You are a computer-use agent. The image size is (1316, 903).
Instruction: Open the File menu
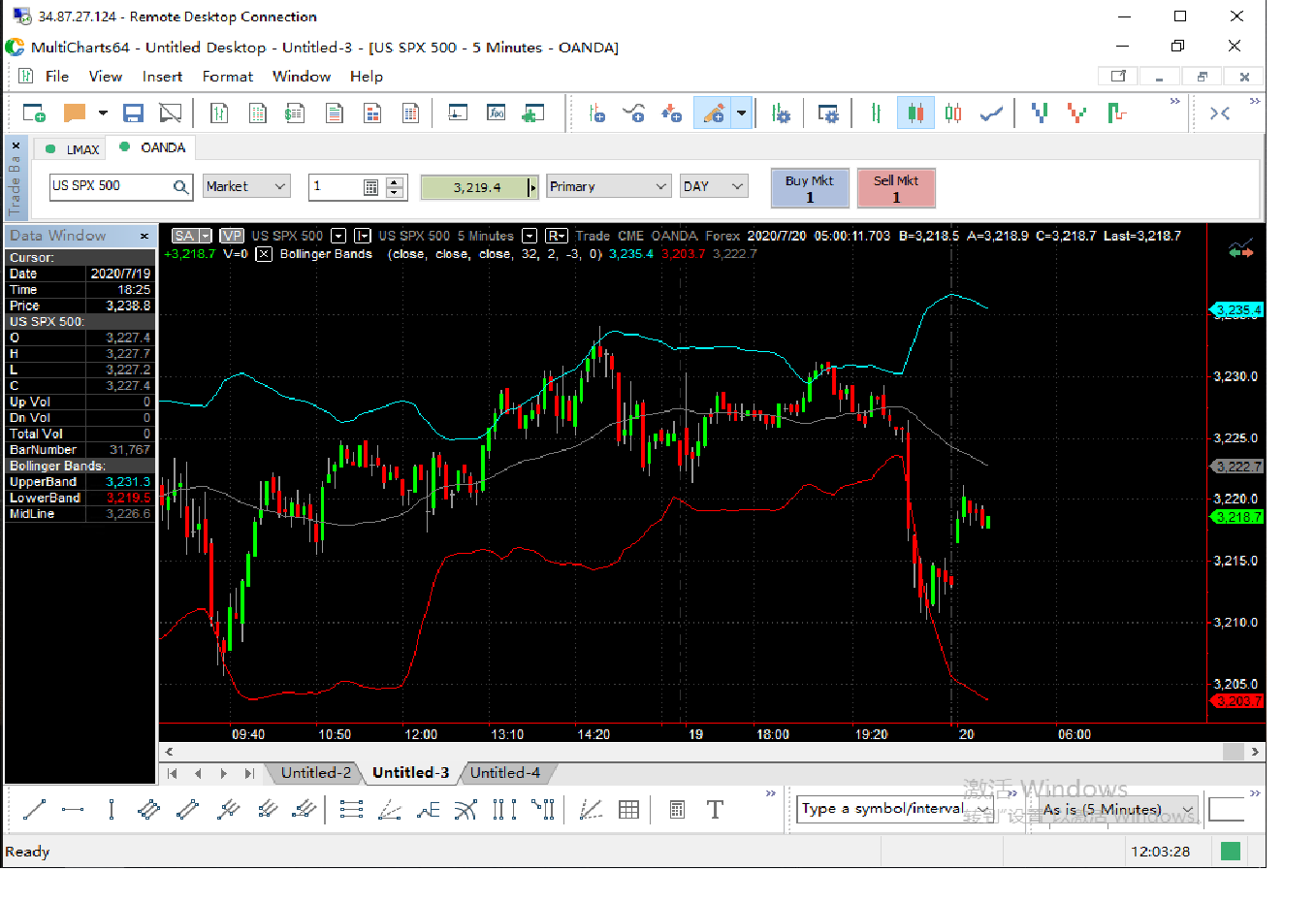pos(57,77)
